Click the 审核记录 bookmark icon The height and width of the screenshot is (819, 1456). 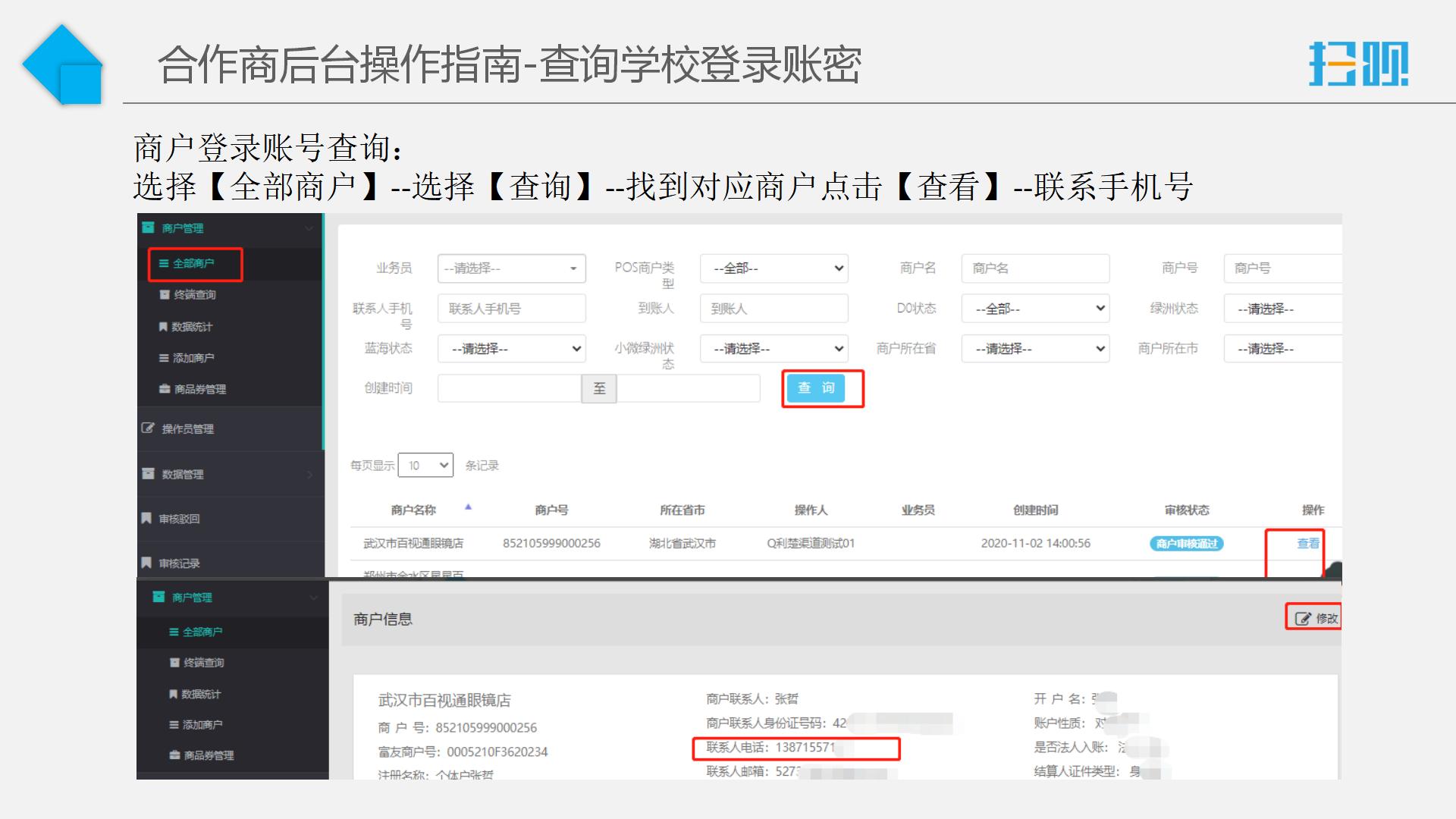coord(146,563)
